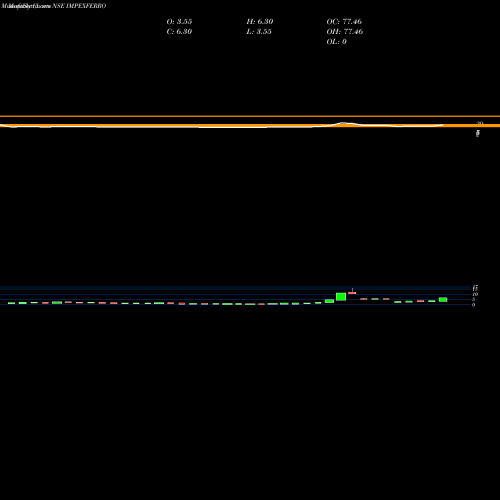Select the close value C: 6.30
This screenshot has height=500, width=500.
click(x=179, y=31)
